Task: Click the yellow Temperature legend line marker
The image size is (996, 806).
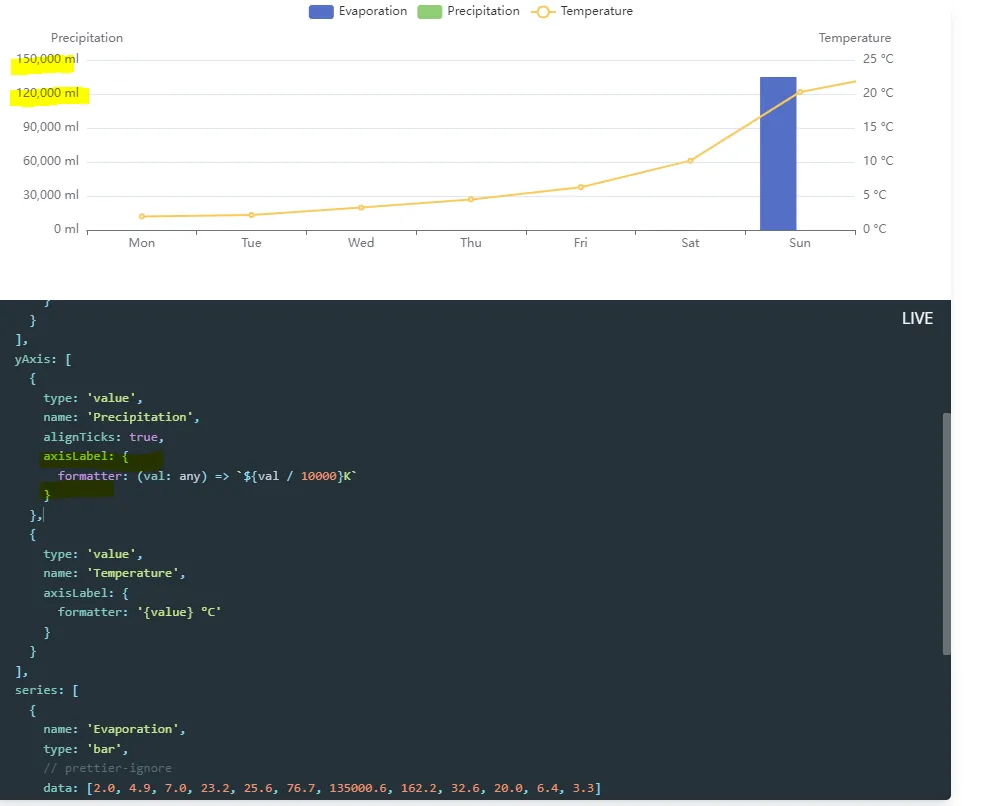Action: [543, 11]
